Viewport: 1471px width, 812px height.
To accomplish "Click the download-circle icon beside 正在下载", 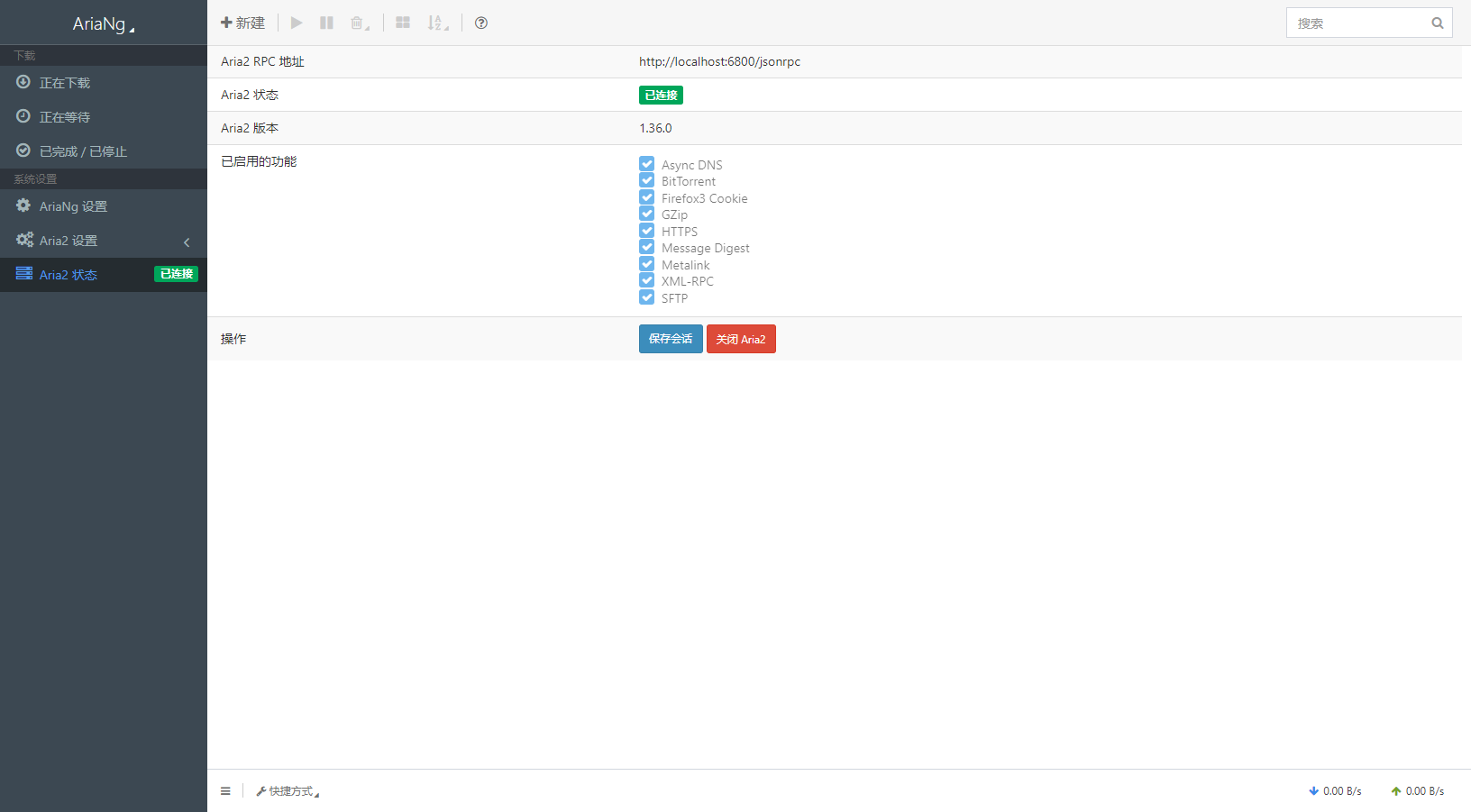I will pos(23,82).
